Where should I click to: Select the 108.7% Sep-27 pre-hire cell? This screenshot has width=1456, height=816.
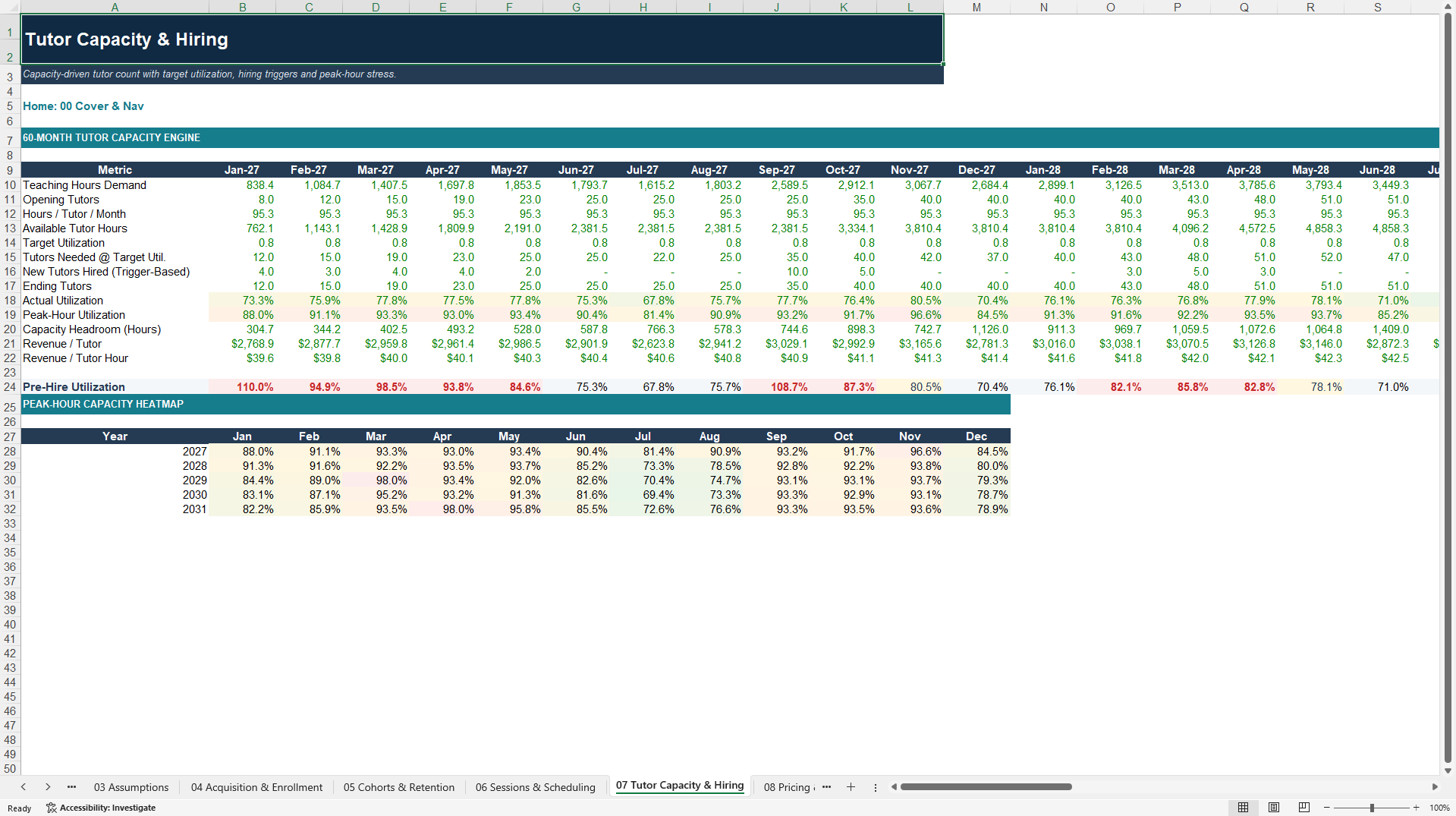point(777,387)
